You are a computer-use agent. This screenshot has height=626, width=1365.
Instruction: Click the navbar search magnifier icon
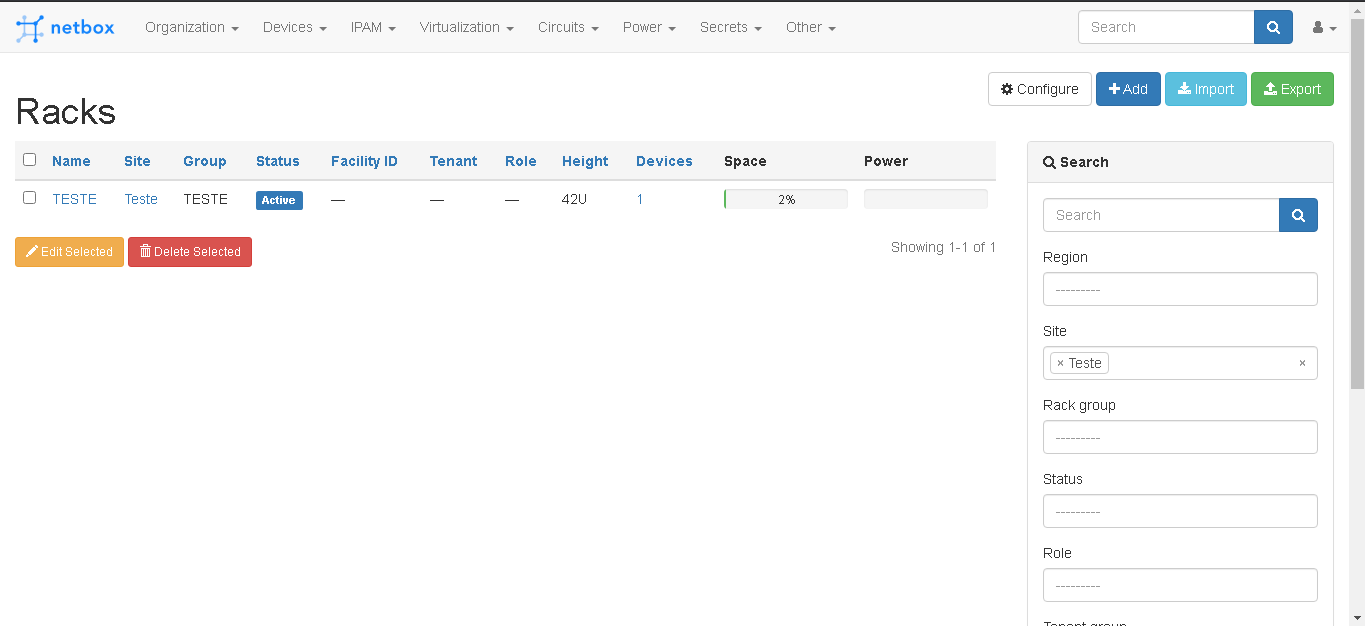pos(1272,27)
